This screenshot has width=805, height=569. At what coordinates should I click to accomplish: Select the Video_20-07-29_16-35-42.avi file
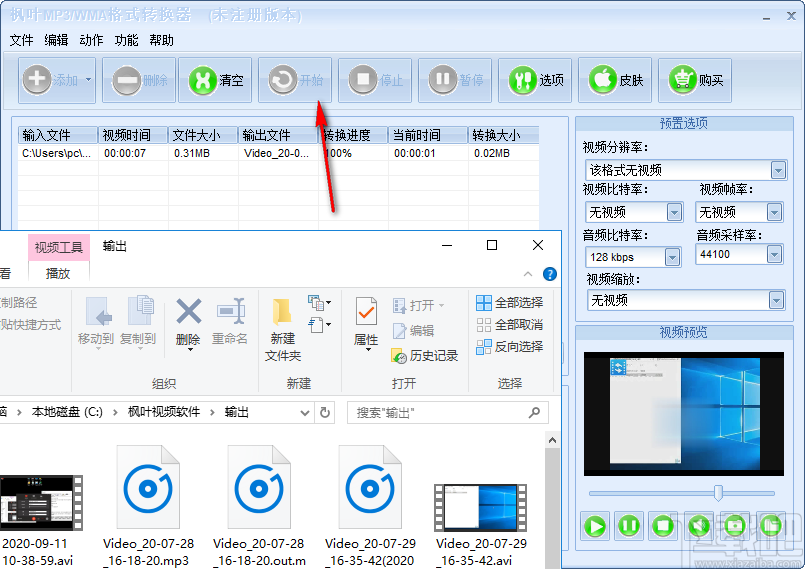point(481,524)
